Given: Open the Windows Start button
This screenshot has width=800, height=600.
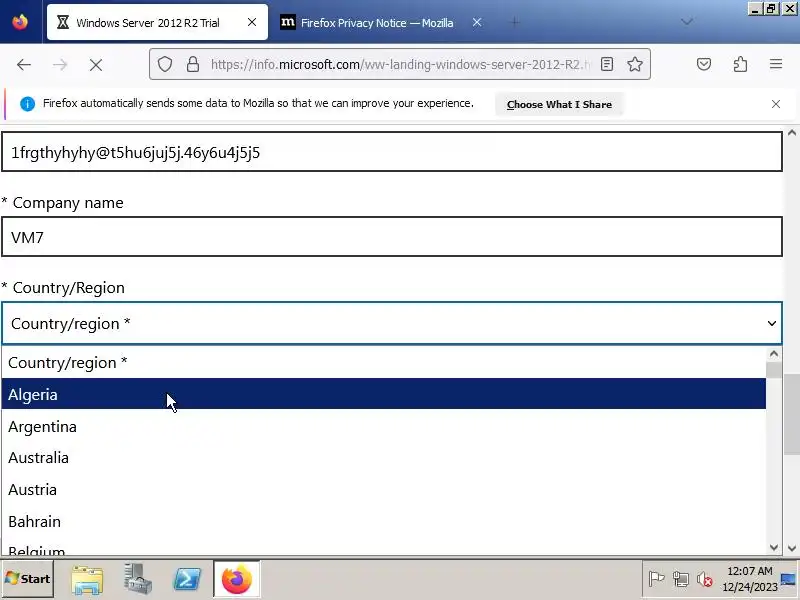Looking at the screenshot, I should click(28, 579).
